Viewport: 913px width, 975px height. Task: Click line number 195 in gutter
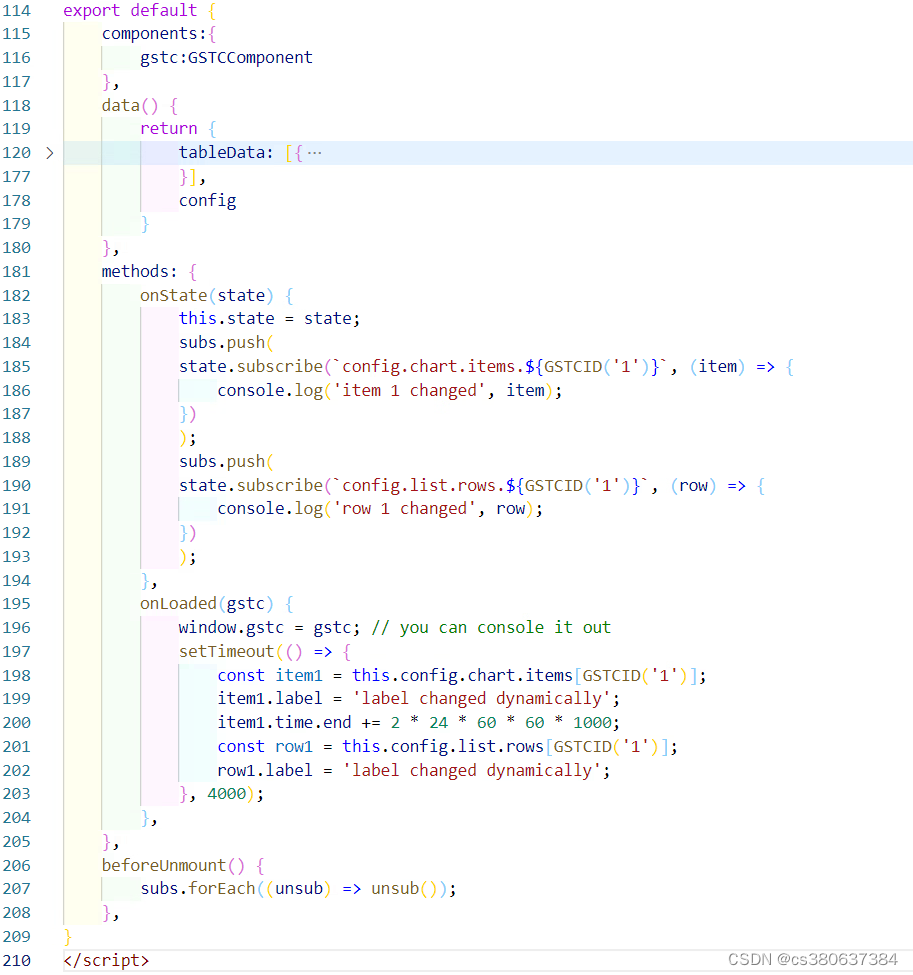[x=17, y=604]
